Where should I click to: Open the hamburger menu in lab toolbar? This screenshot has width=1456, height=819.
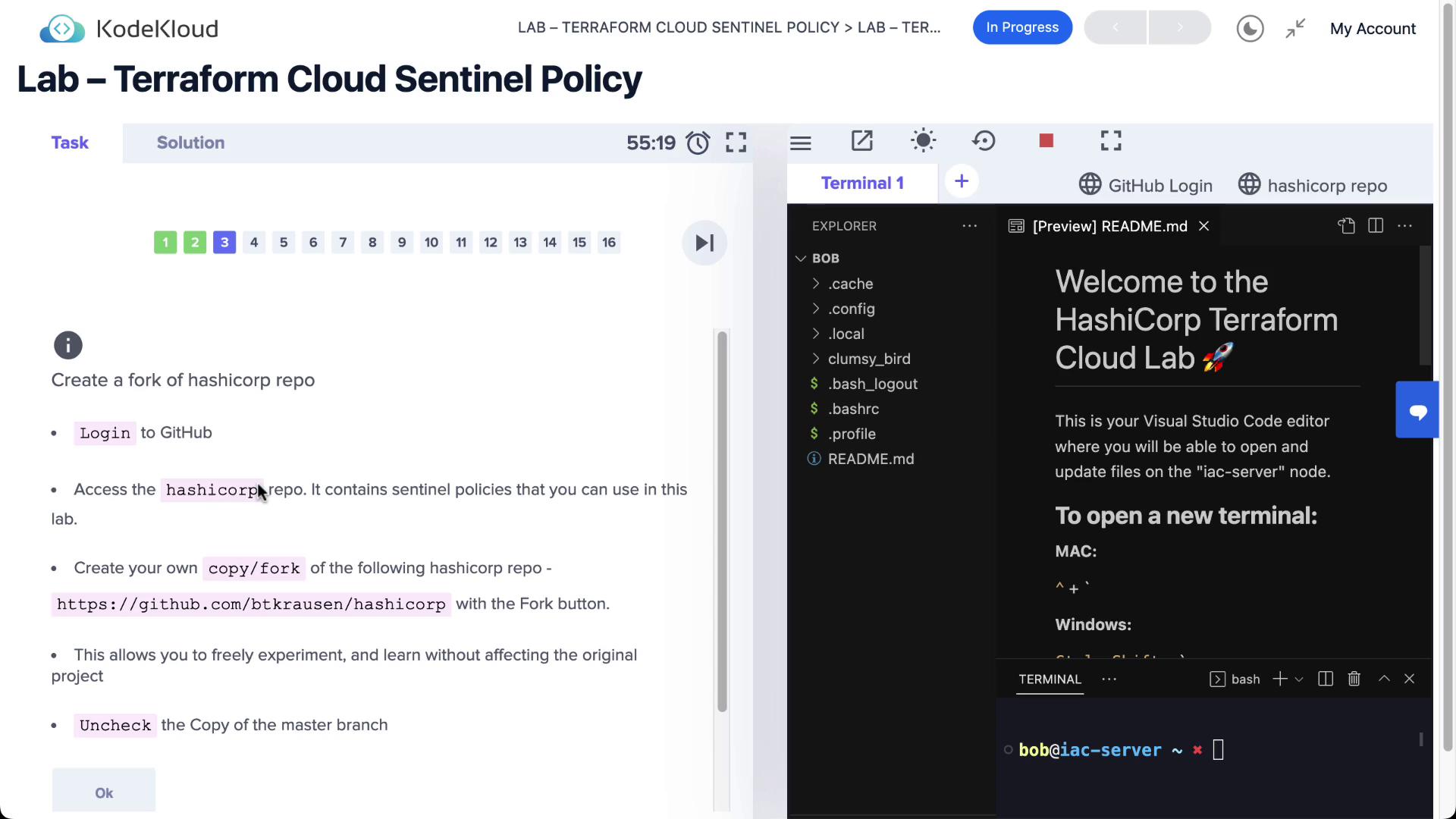(x=801, y=143)
